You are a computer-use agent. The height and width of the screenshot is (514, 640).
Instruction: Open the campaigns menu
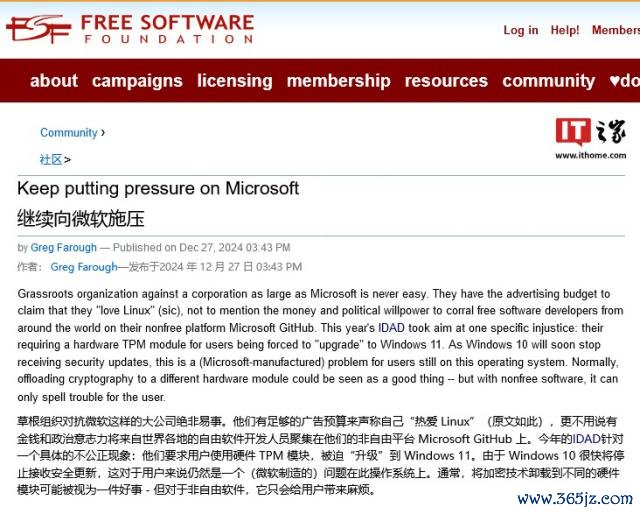click(137, 81)
